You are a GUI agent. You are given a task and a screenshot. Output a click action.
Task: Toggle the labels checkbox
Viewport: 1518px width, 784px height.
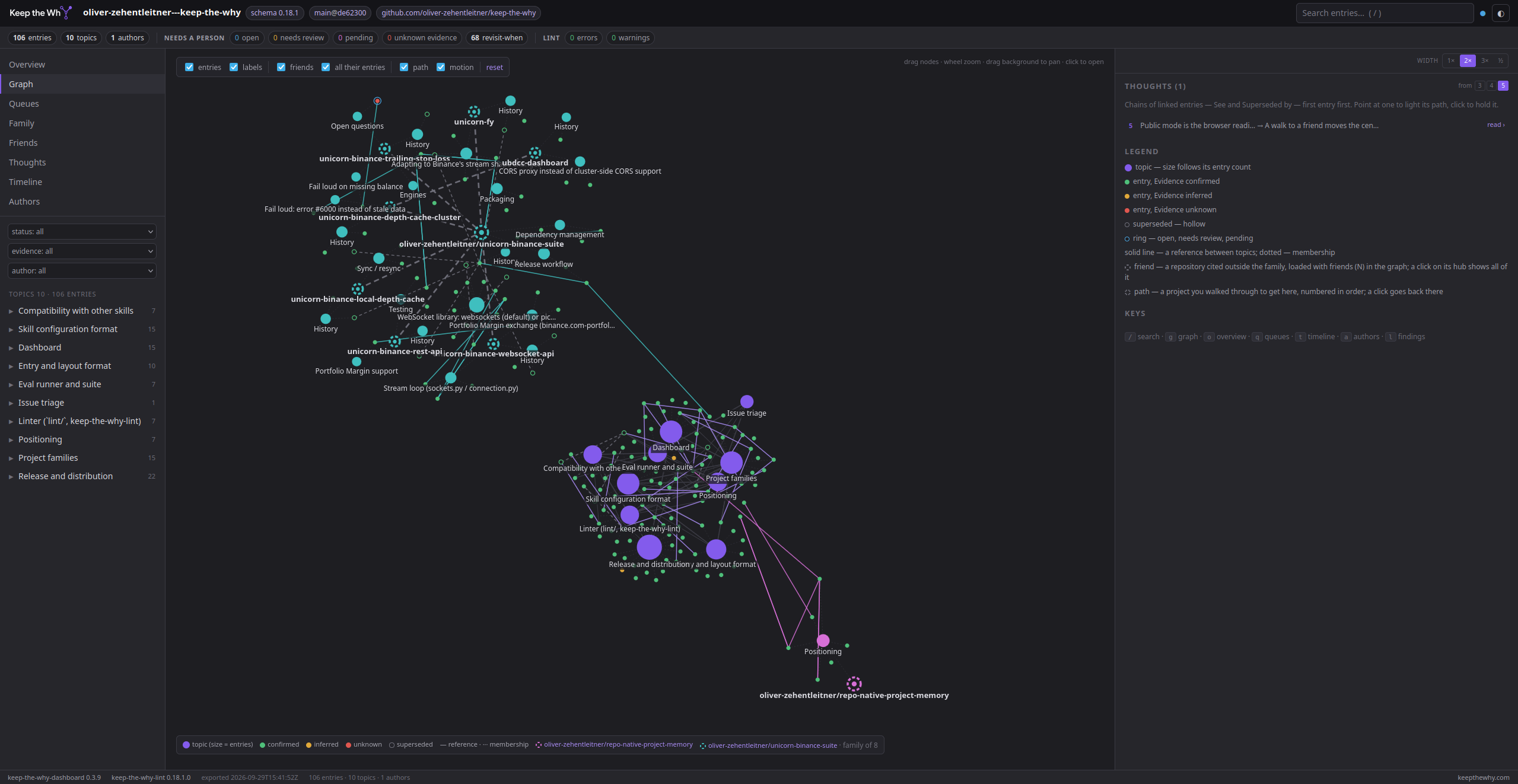click(x=234, y=67)
